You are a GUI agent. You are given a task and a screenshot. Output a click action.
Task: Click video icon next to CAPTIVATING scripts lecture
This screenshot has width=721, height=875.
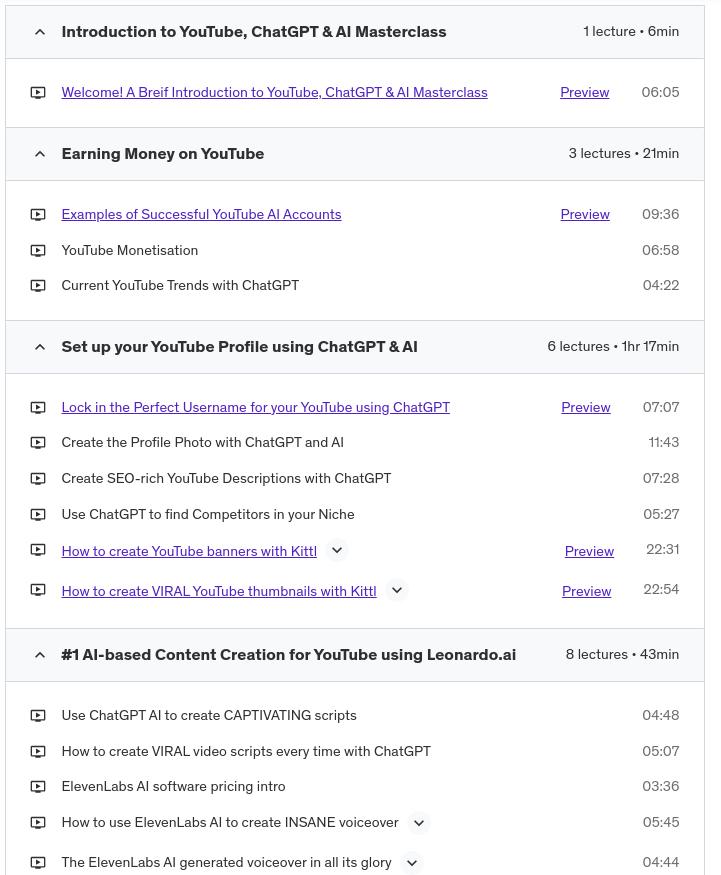click(38, 715)
